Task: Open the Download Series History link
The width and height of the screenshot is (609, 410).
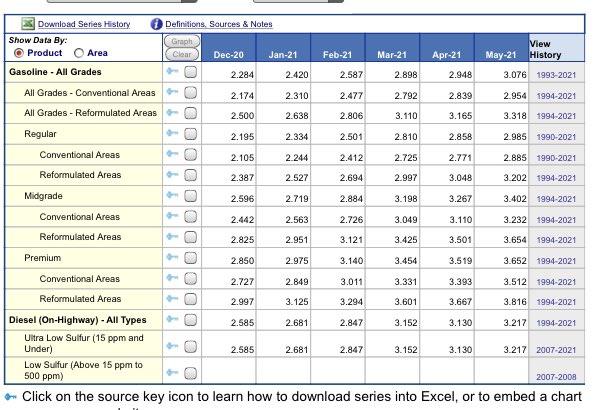Action: click(84, 24)
